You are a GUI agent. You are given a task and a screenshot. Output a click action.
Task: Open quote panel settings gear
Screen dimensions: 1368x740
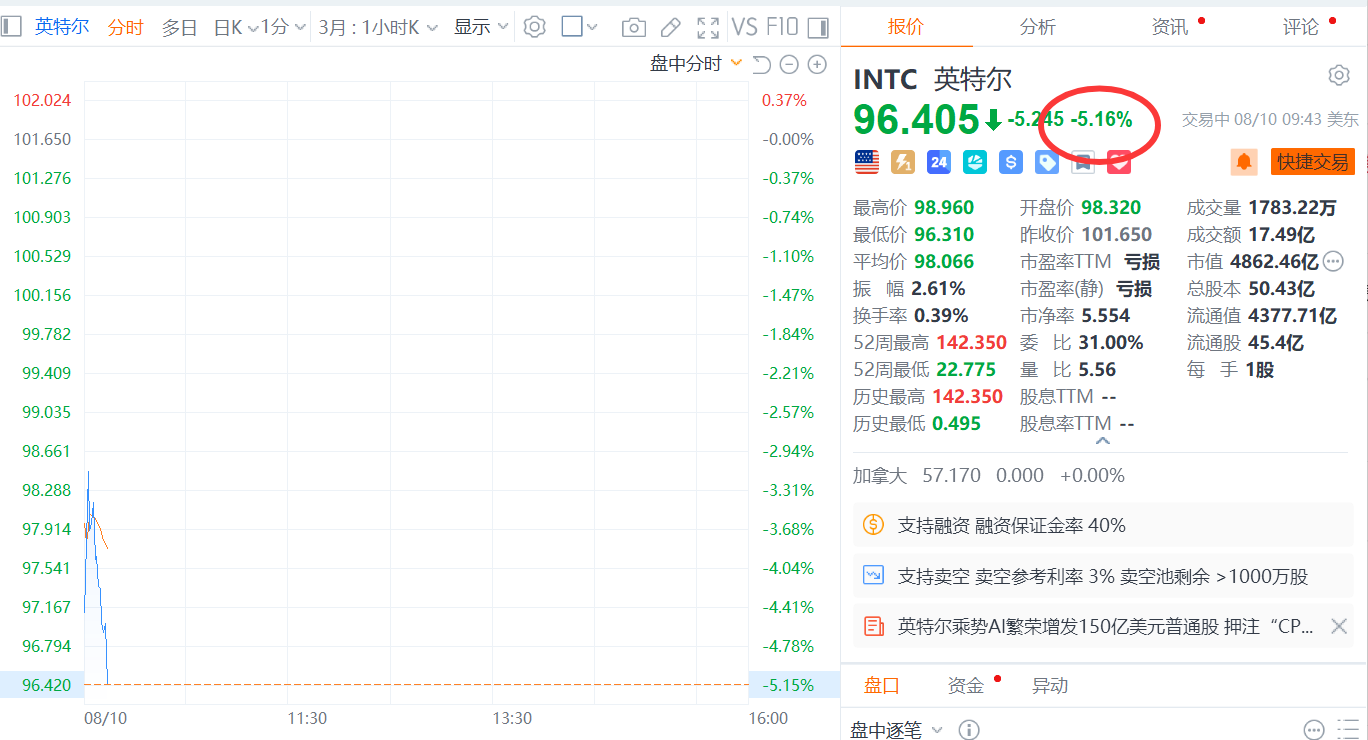click(1339, 75)
